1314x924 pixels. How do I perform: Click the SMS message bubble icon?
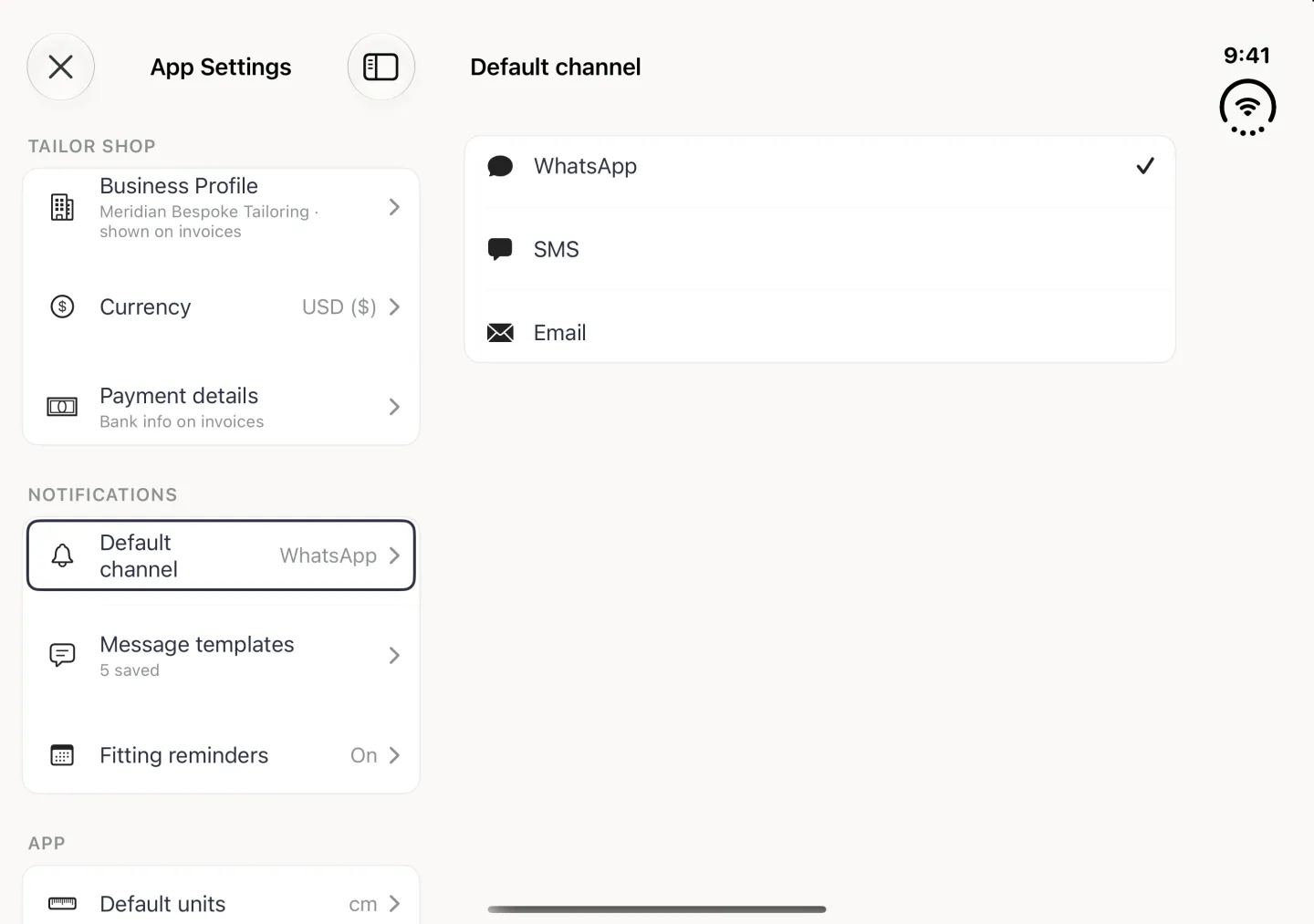pyautogui.click(x=500, y=249)
